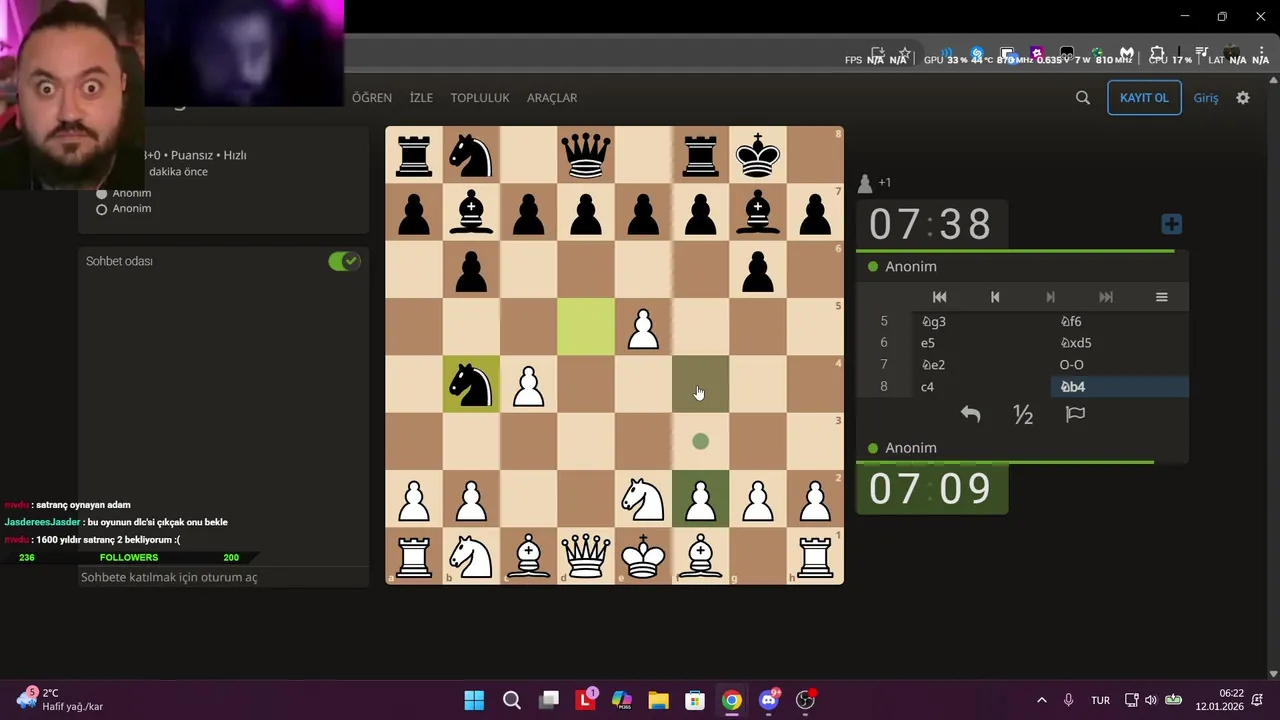Open Microsoft Store from the taskbar
This screenshot has height=720, width=1280.
pos(695,700)
